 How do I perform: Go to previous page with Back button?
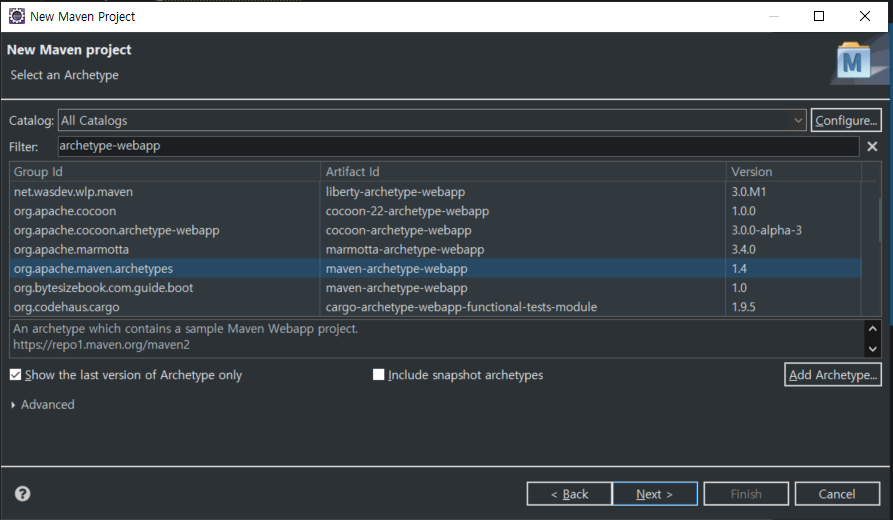[x=570, y=494]
